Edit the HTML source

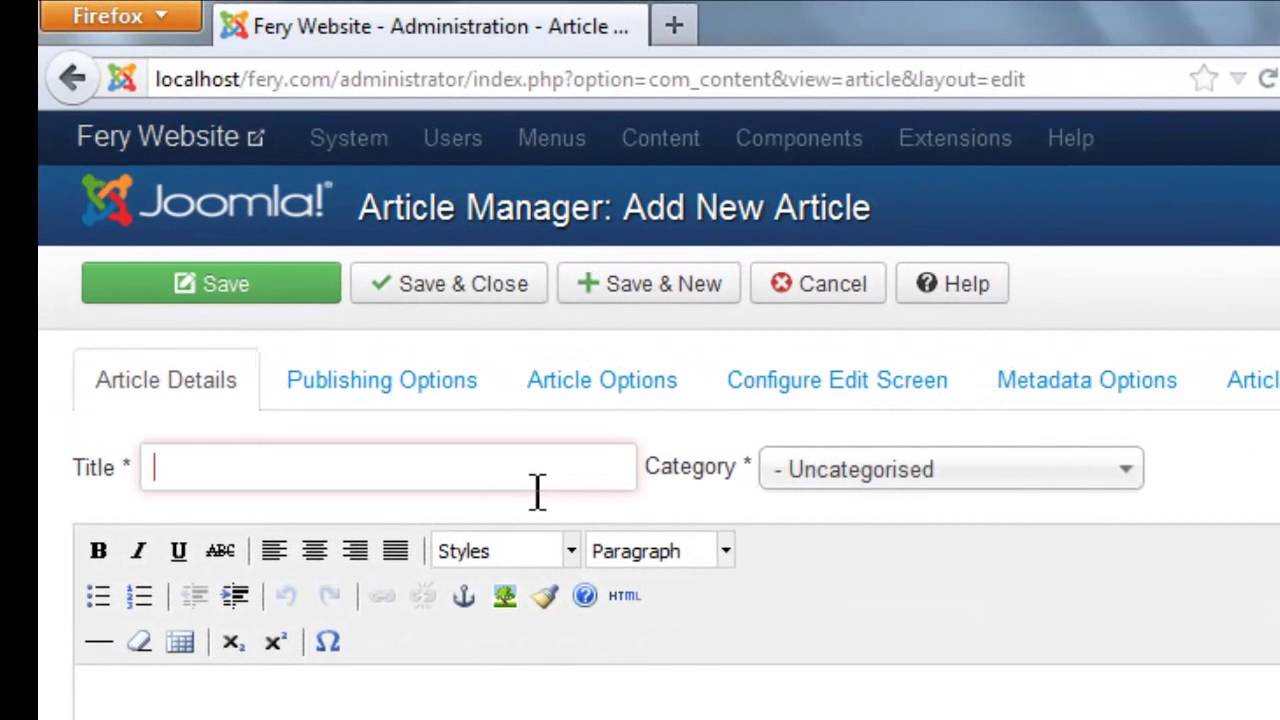click(625, 596)
